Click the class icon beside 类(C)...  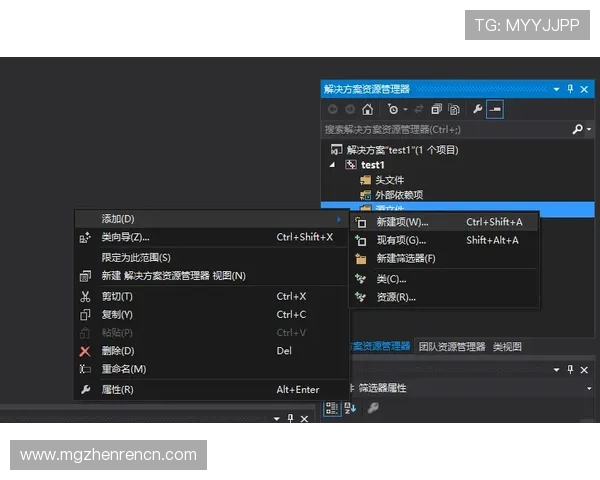pos(360,279)
